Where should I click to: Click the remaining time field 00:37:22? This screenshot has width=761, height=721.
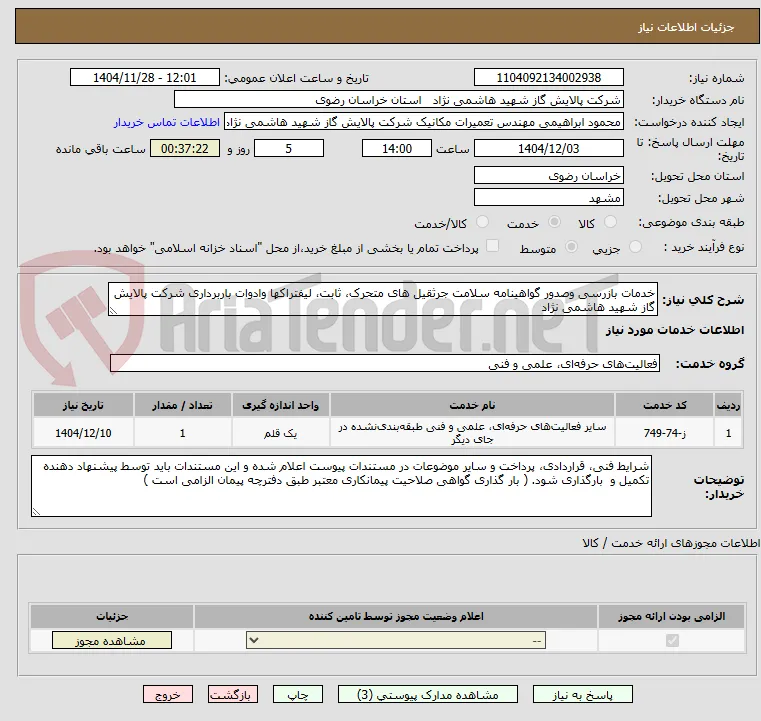click(184, 148)
